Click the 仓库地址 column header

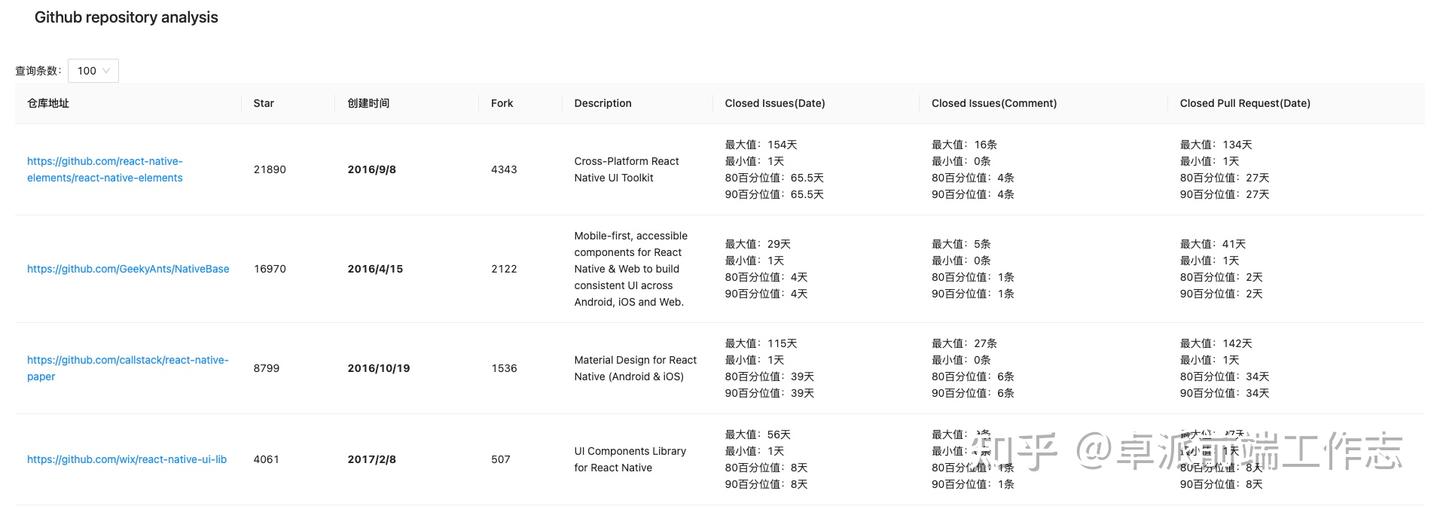48,103
